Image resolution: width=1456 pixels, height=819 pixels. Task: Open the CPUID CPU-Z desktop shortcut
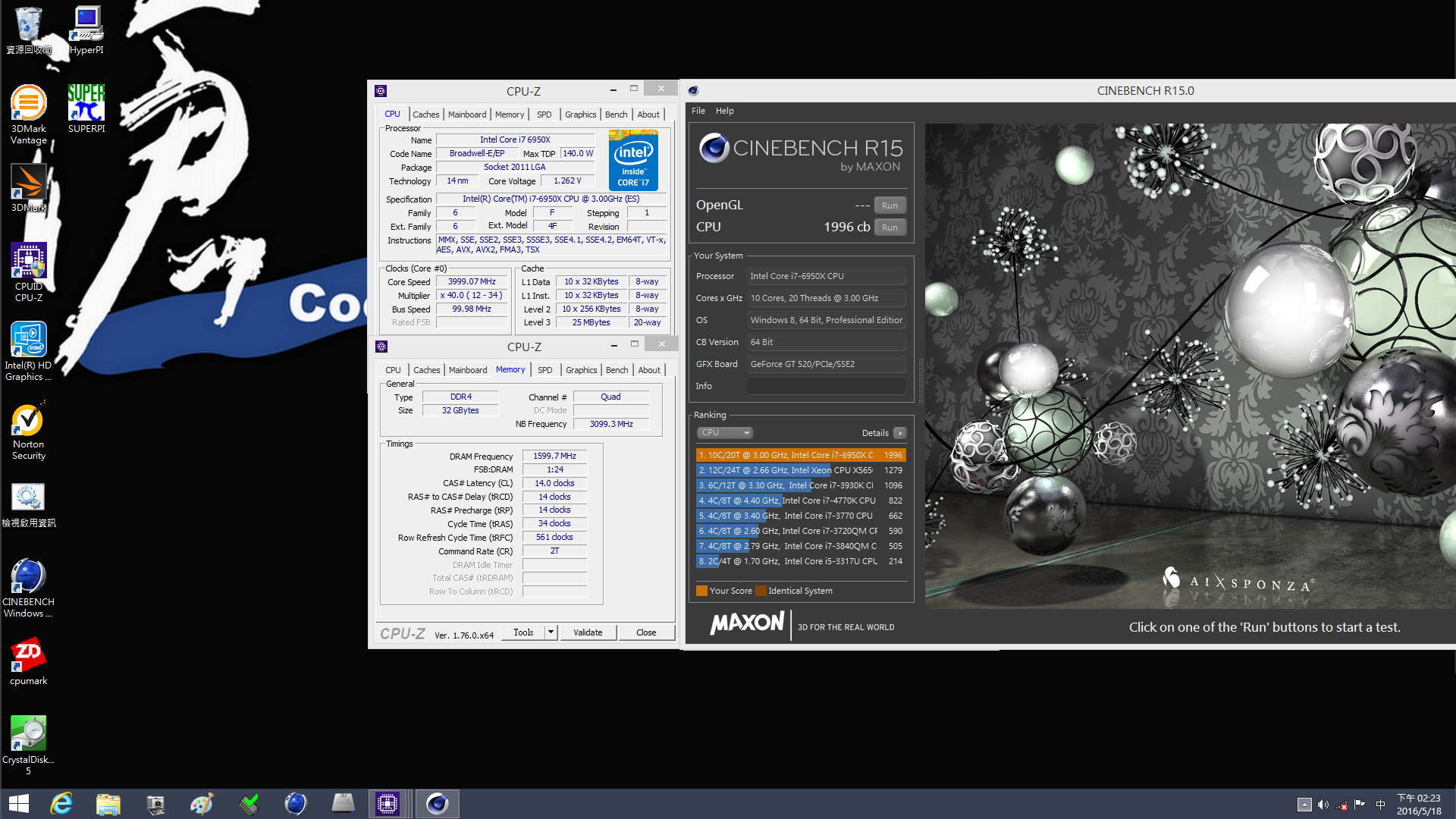click(28, 271)
